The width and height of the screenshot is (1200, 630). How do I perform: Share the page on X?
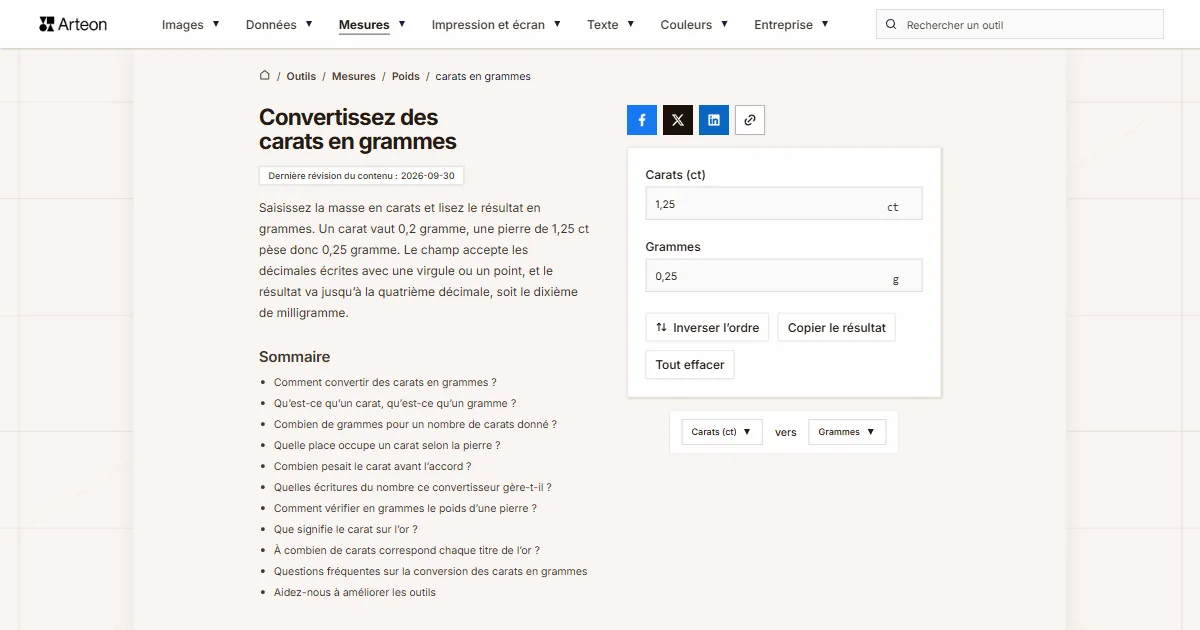678,120
